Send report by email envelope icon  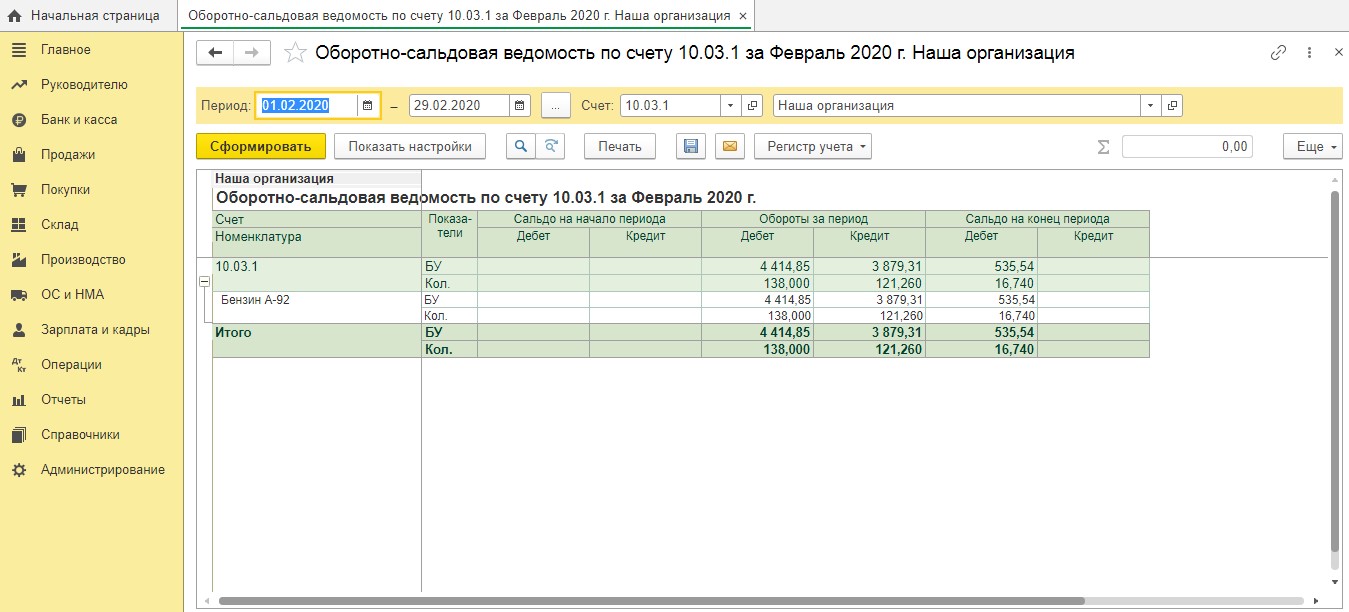[729, 146]
